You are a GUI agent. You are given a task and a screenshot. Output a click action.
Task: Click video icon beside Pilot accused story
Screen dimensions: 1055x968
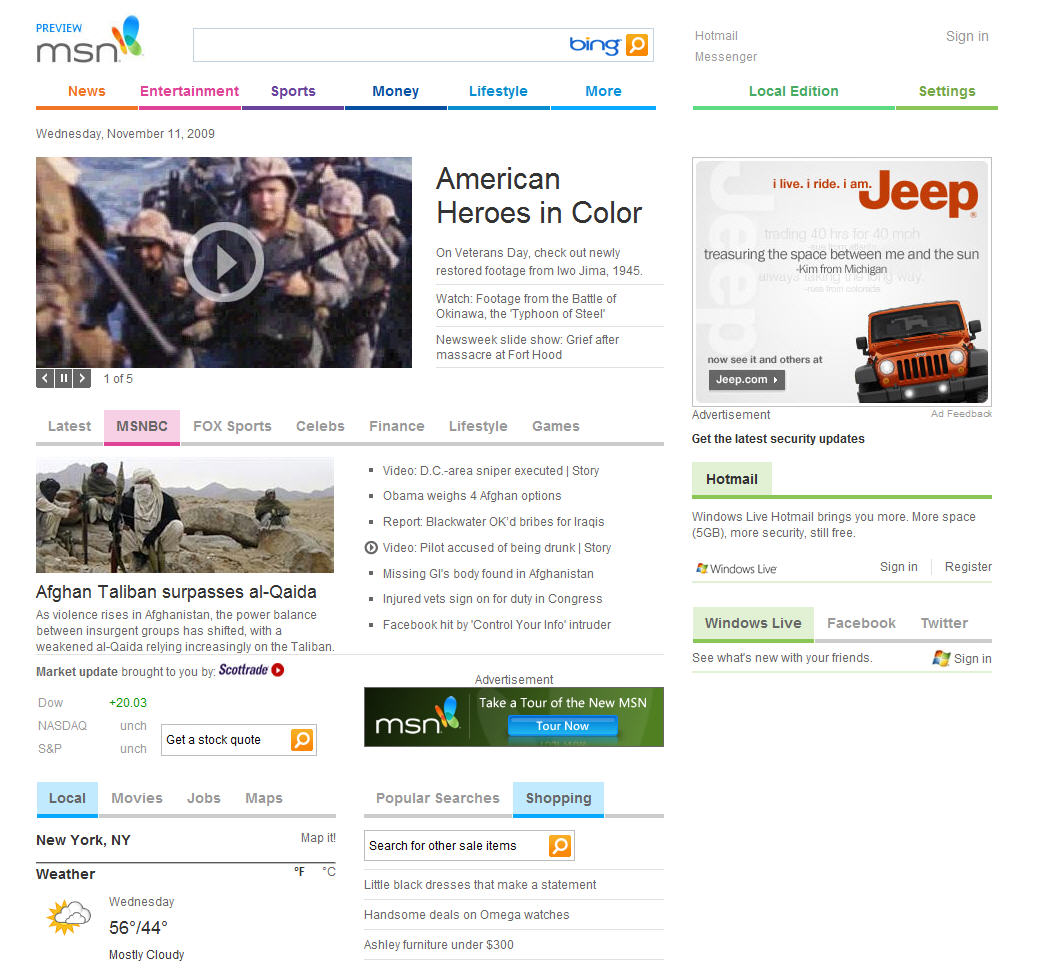(x=371, y=548)
